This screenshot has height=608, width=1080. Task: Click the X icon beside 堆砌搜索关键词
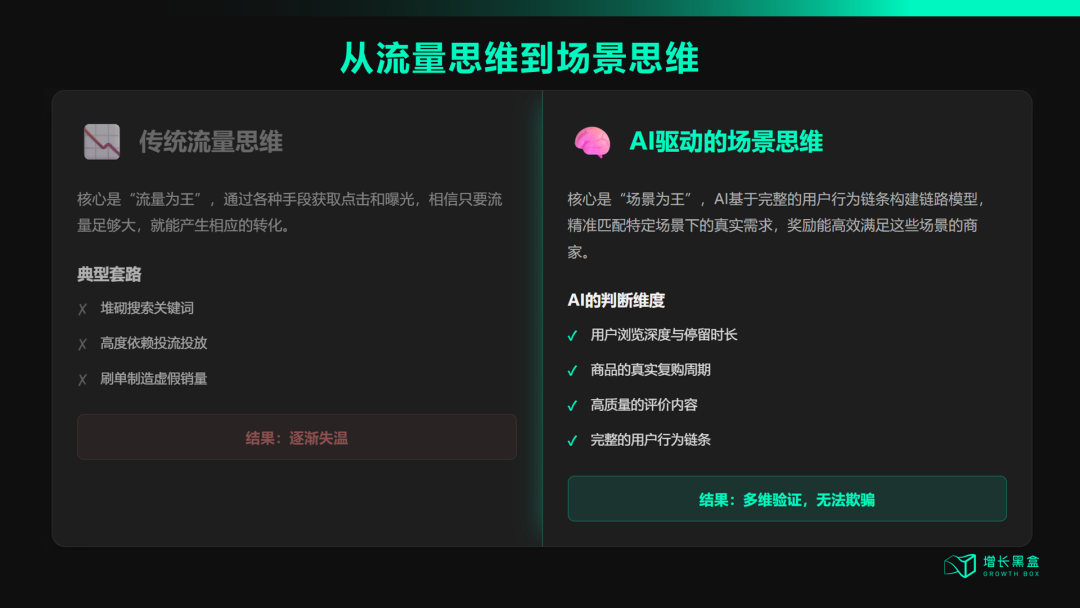83,308
